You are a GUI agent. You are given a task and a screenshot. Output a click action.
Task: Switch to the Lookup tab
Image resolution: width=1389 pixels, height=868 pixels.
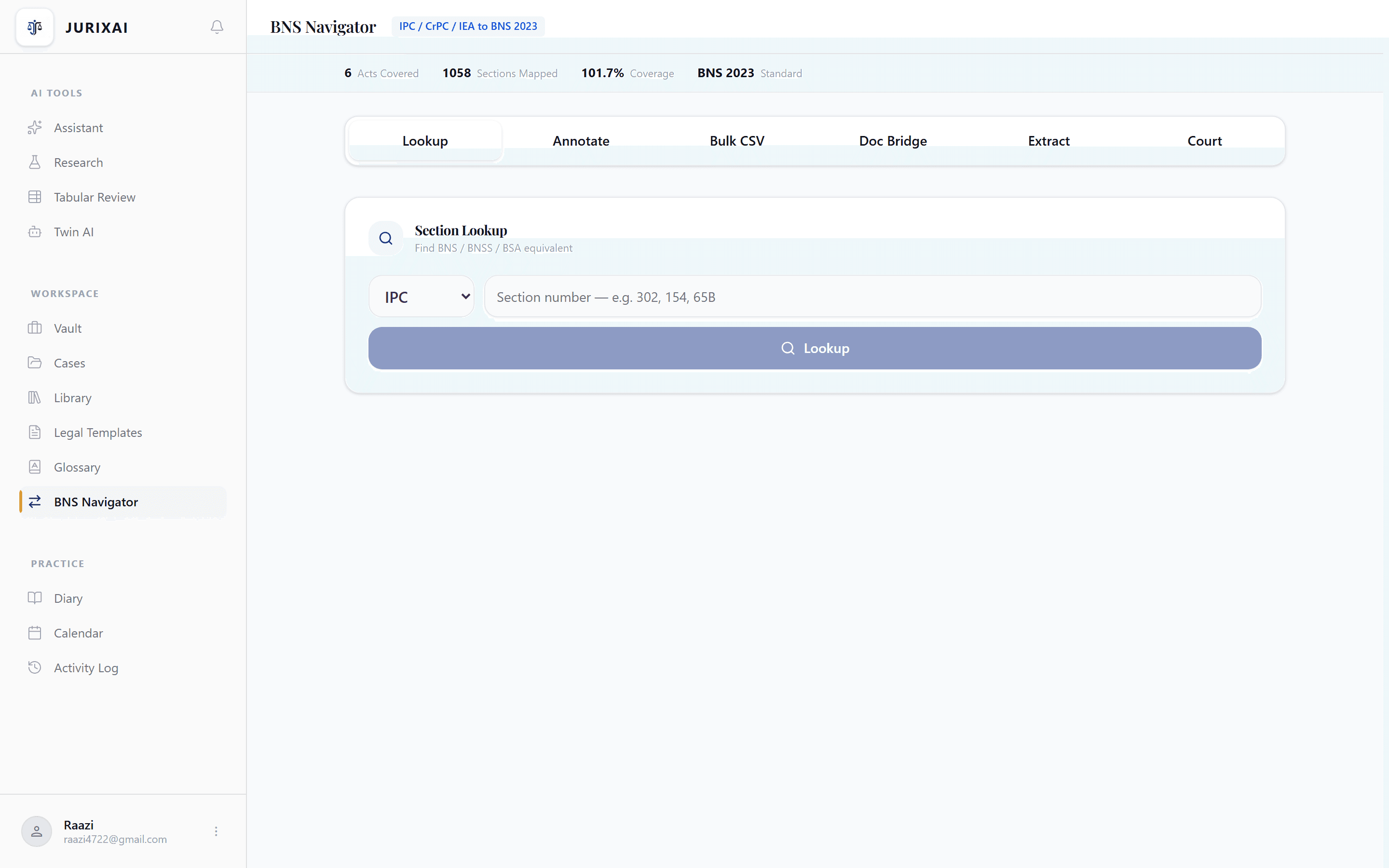coord(425,141)
